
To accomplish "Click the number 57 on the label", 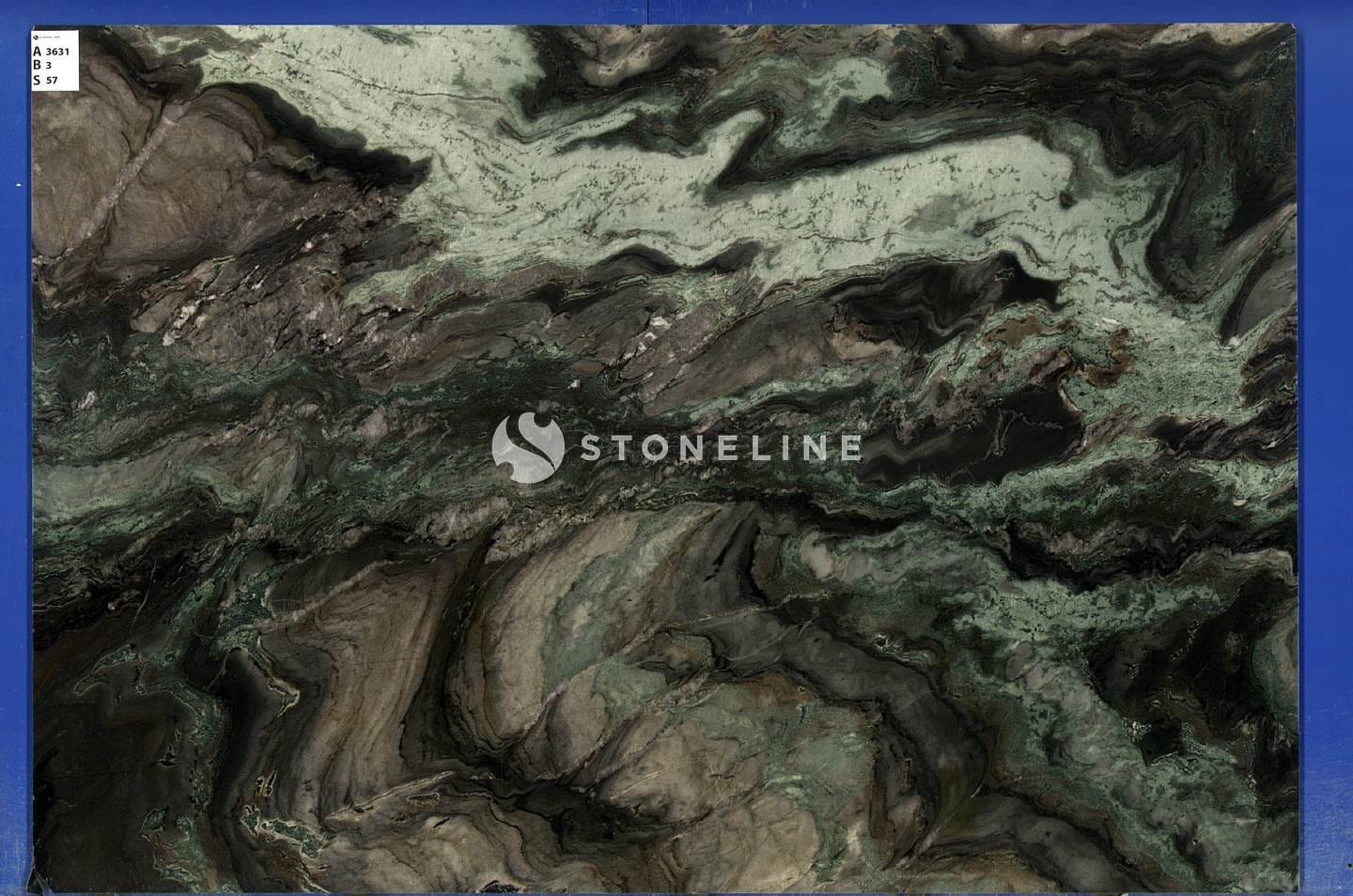I will click(x=53, y=81).
